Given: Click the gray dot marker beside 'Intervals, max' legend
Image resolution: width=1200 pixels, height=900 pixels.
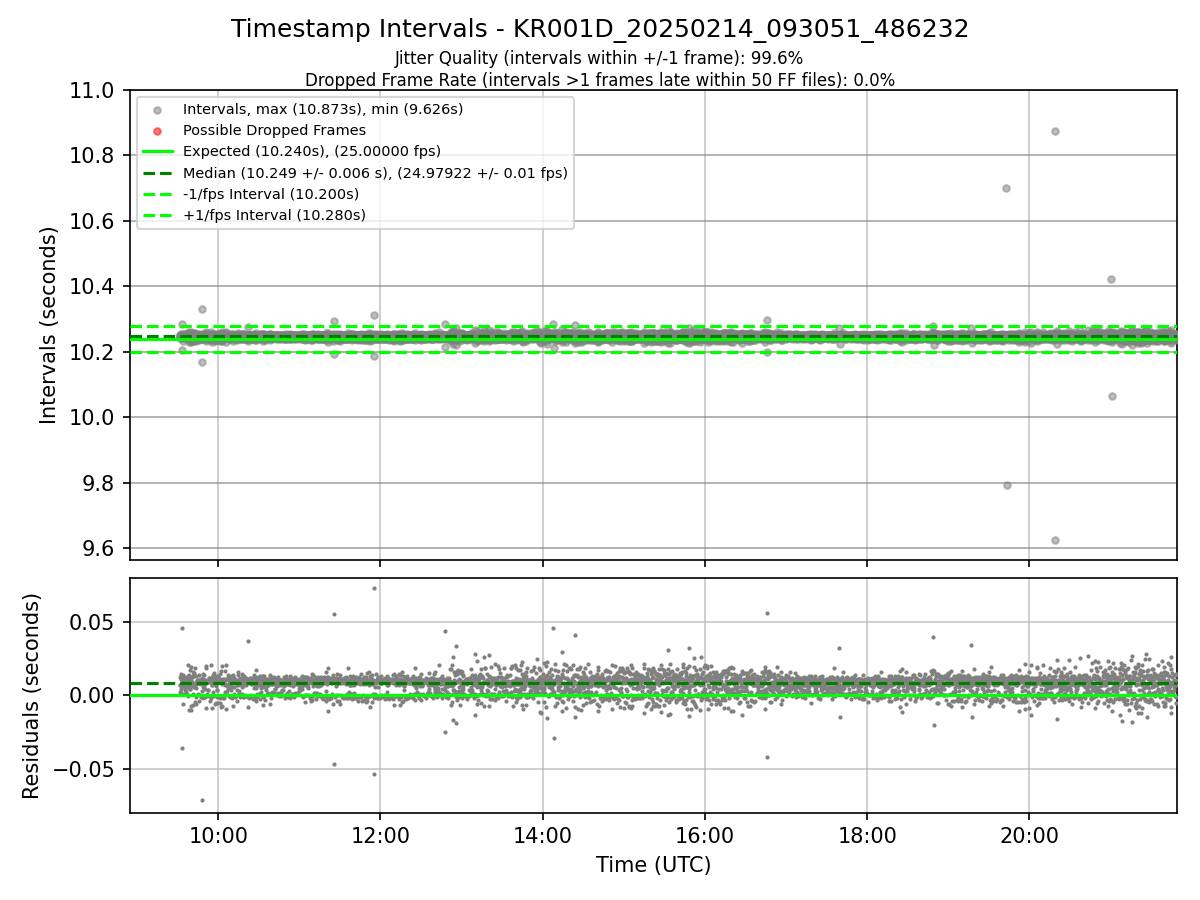Looking at the screenshot, I should 157,110.
